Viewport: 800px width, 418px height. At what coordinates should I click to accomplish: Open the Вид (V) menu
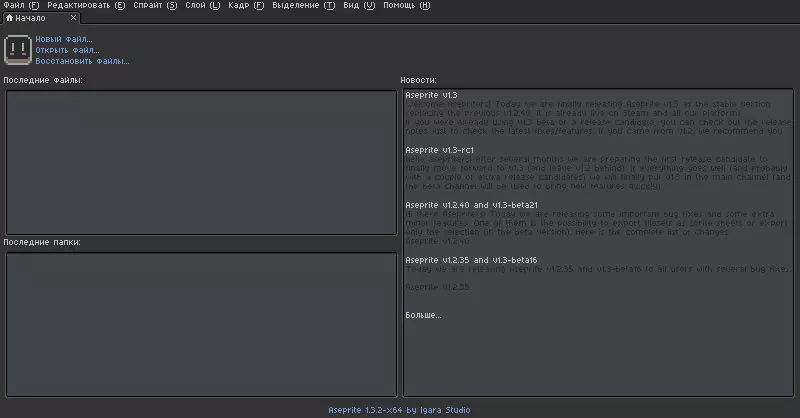pyautogui.click(x=359, y=5)
